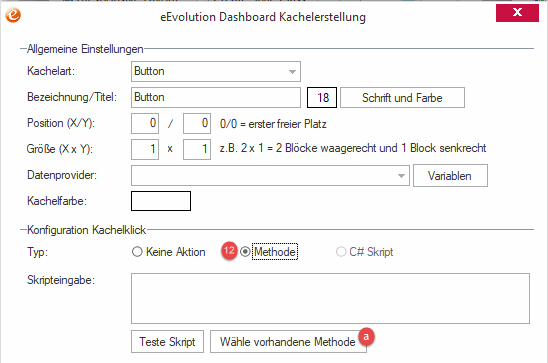Click the Schrift und Farbe button

pyautogui.click(x=402, y=97)
